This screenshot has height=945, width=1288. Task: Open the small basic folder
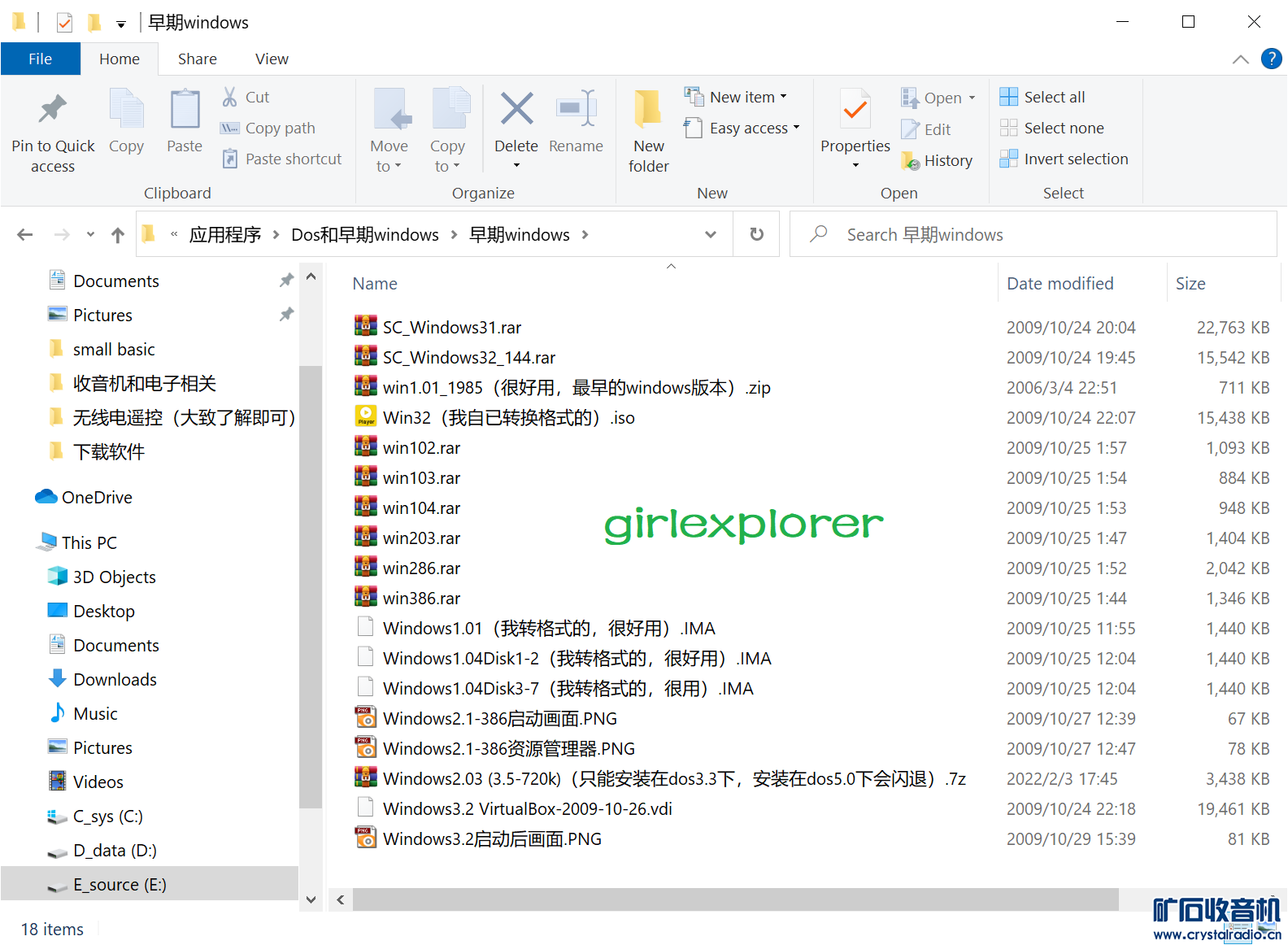pyautogui.click(x=114, y=349)
